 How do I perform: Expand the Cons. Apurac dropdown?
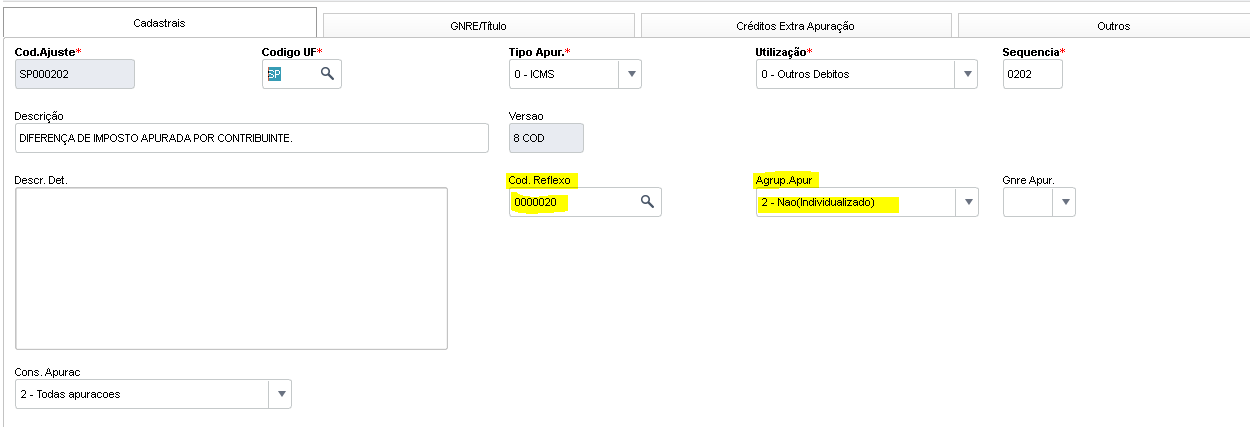(281, 394)
